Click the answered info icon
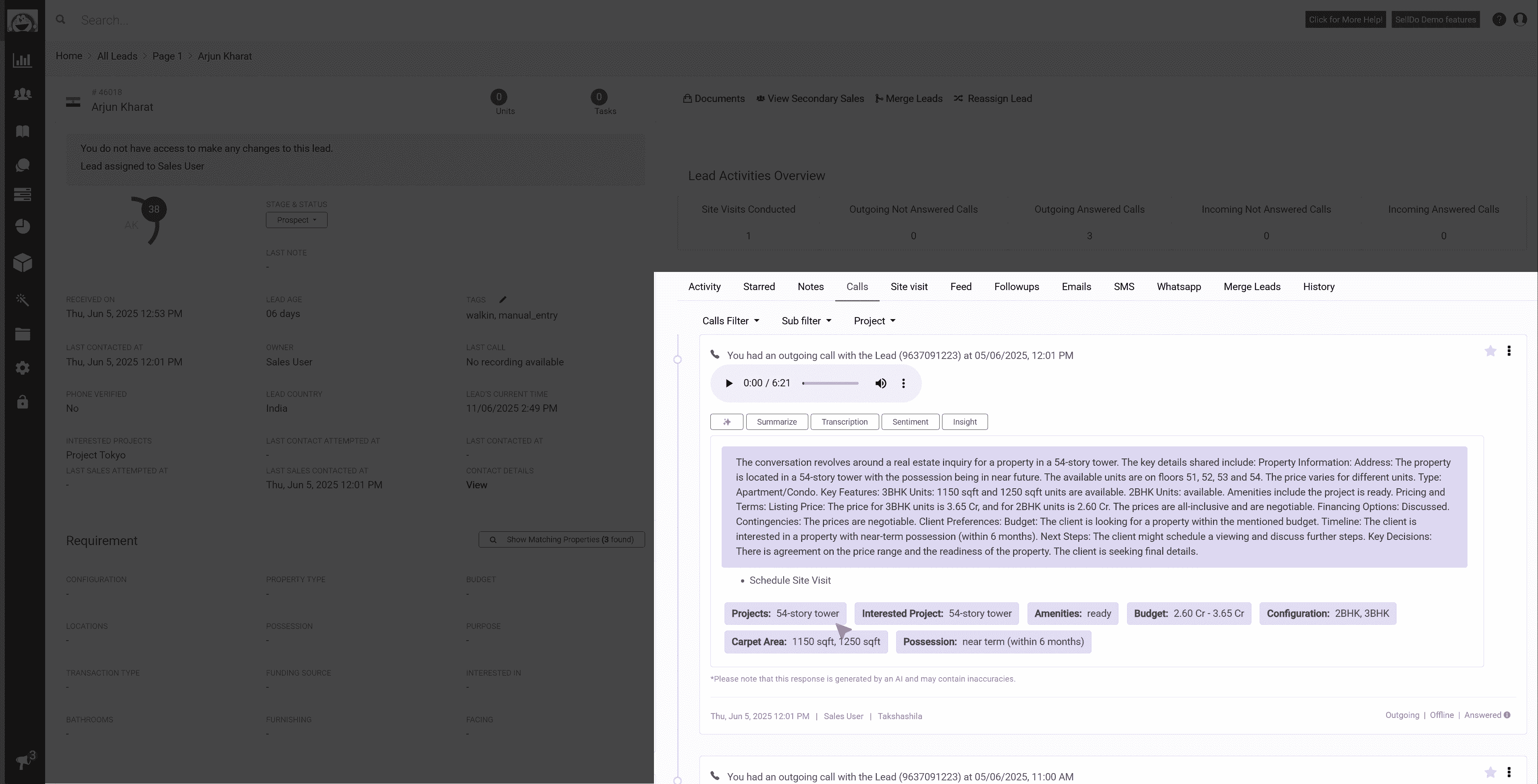Screen dimensions: 1538x784 [1507, 716]
